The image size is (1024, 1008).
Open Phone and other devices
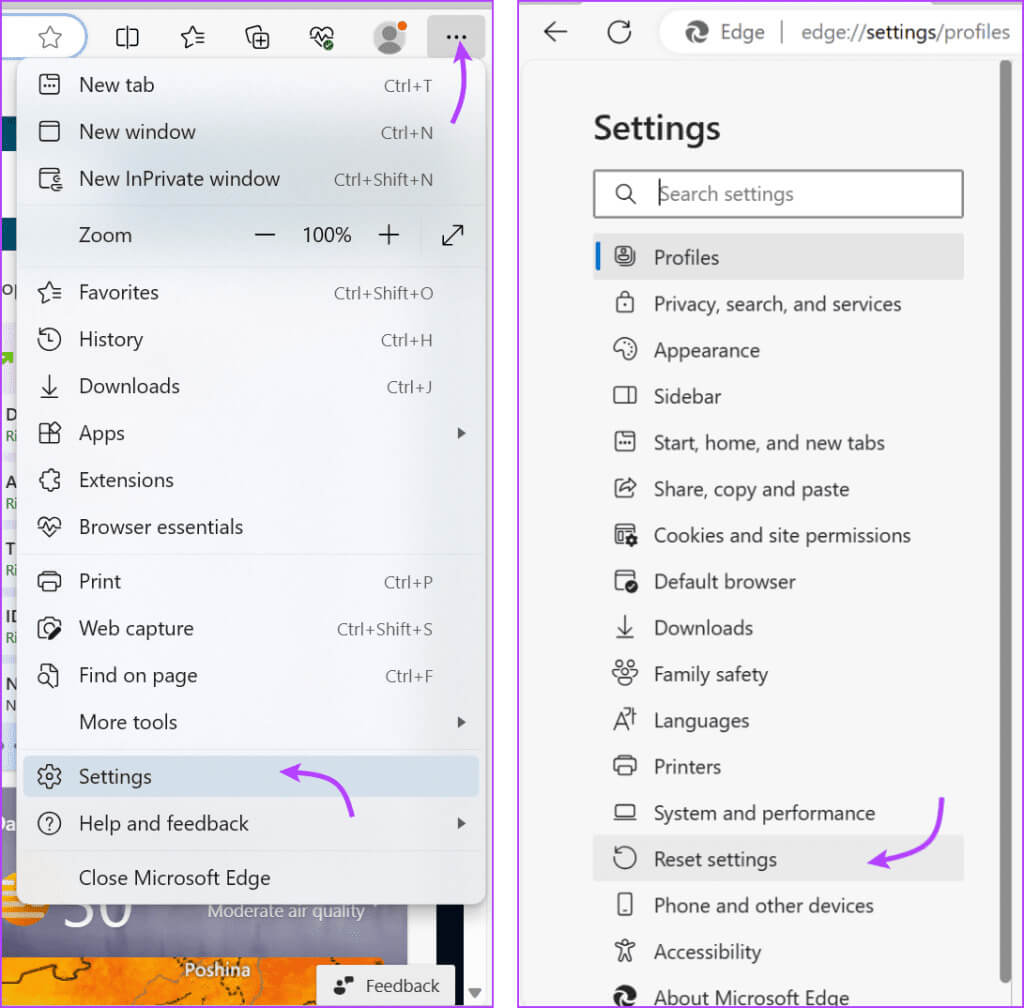[x=778, y=906]
